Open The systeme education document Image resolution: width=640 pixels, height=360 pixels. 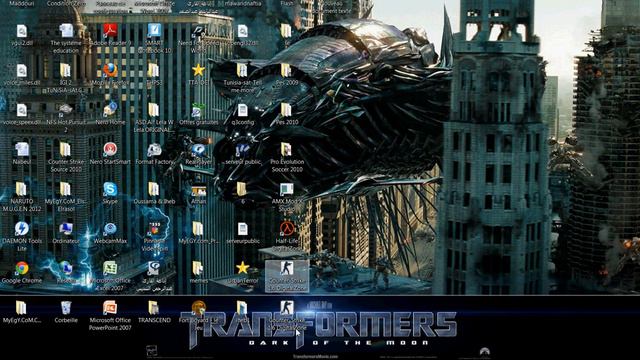click(66, 31)
